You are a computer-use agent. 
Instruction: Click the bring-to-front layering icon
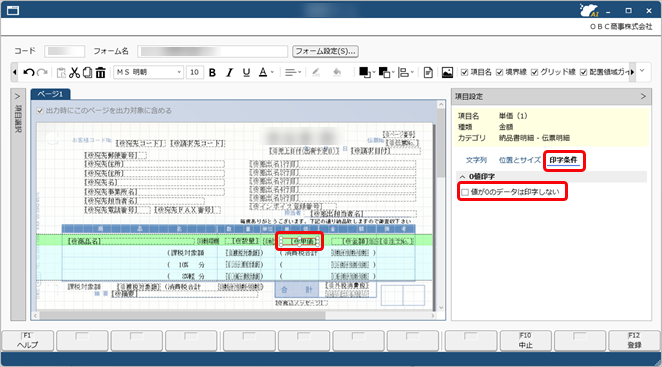coord(364,72)
